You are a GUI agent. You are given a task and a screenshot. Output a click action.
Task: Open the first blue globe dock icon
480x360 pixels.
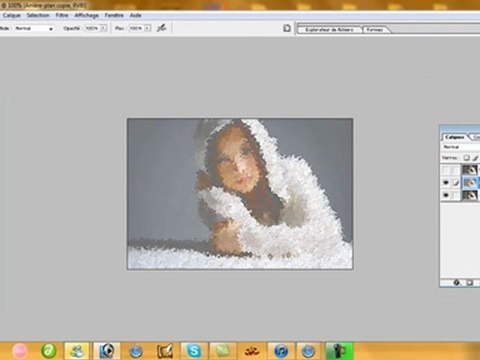pos(136,351)
